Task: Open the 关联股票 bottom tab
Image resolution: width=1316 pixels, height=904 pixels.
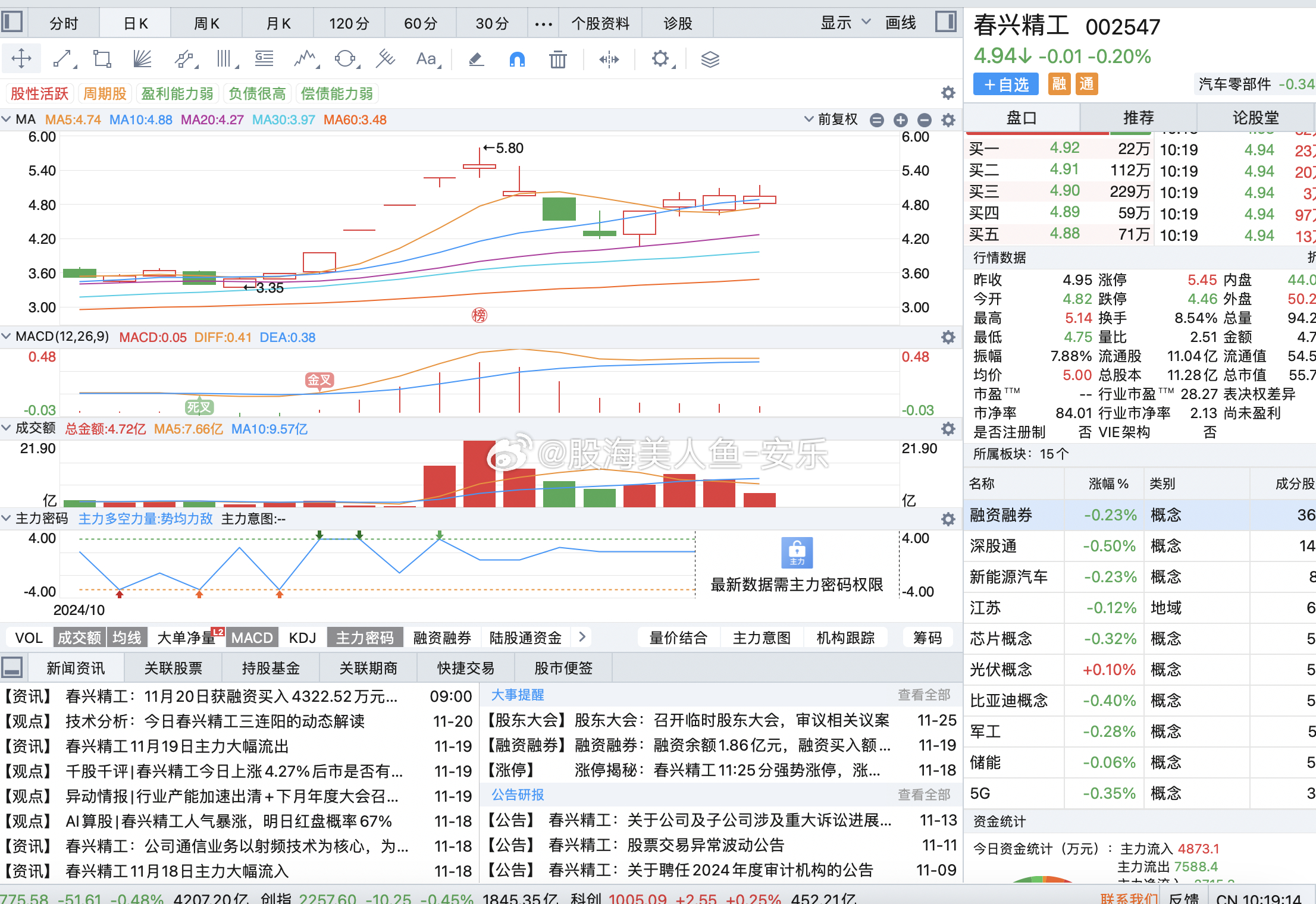Action: pos(173,668)
